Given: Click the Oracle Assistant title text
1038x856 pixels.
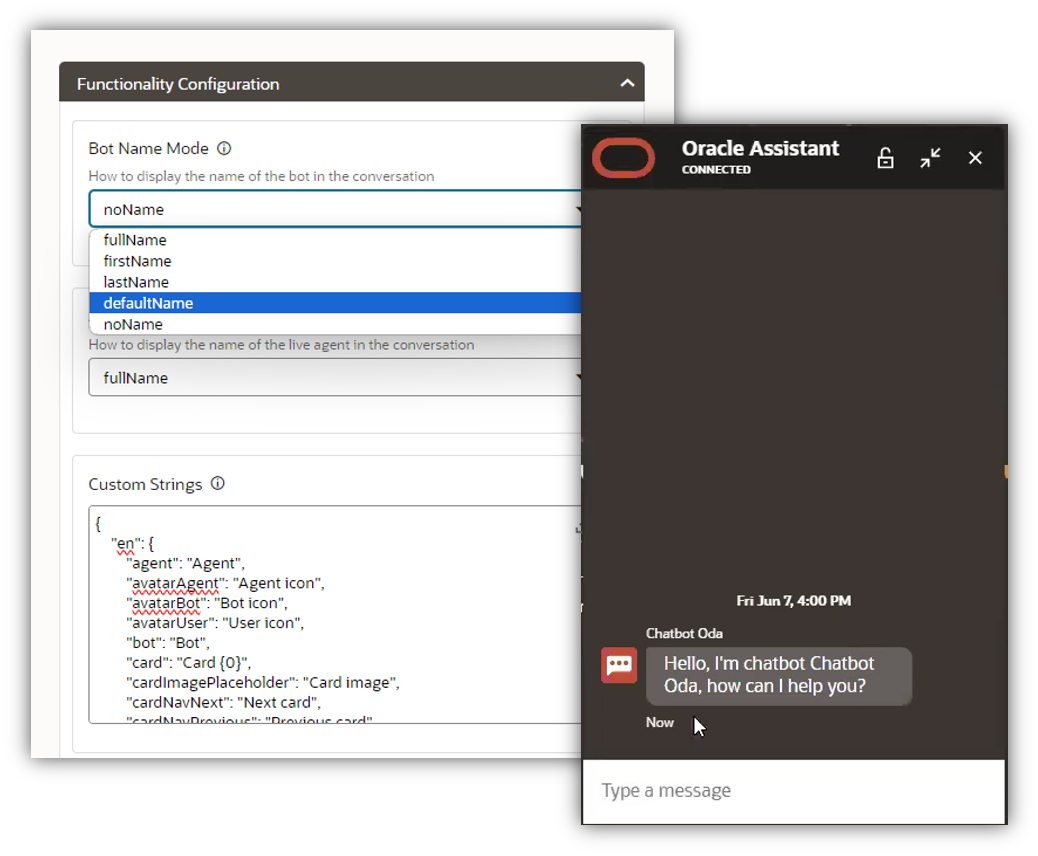Looking at the screenshot, I should [x=760, y=148].
